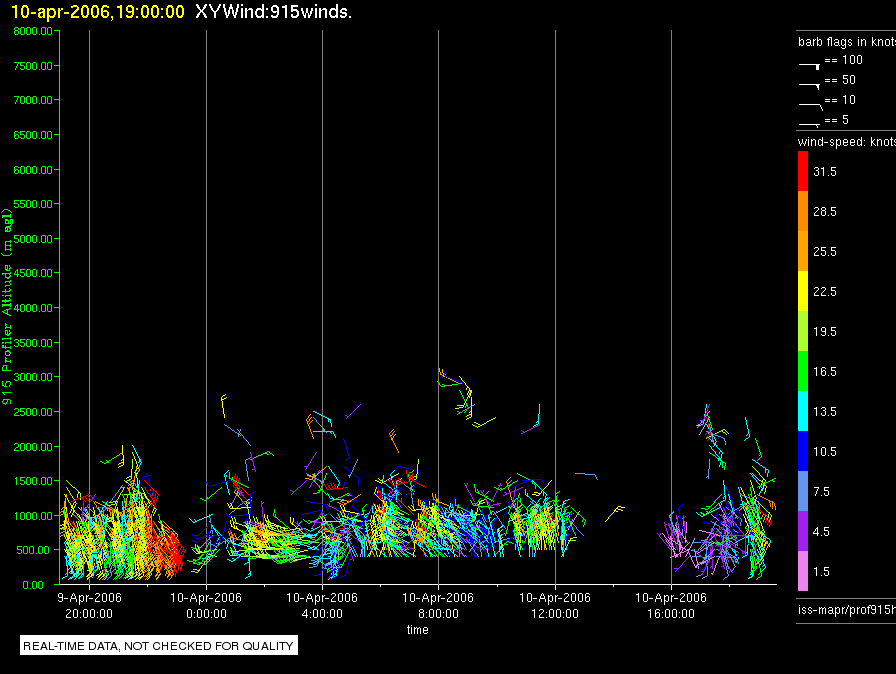The height and width of the screenshot is (674, 896).
Task: Click the iss-mapr/prof915h source label
Action: pyautogui.click(x=847, y=609)
